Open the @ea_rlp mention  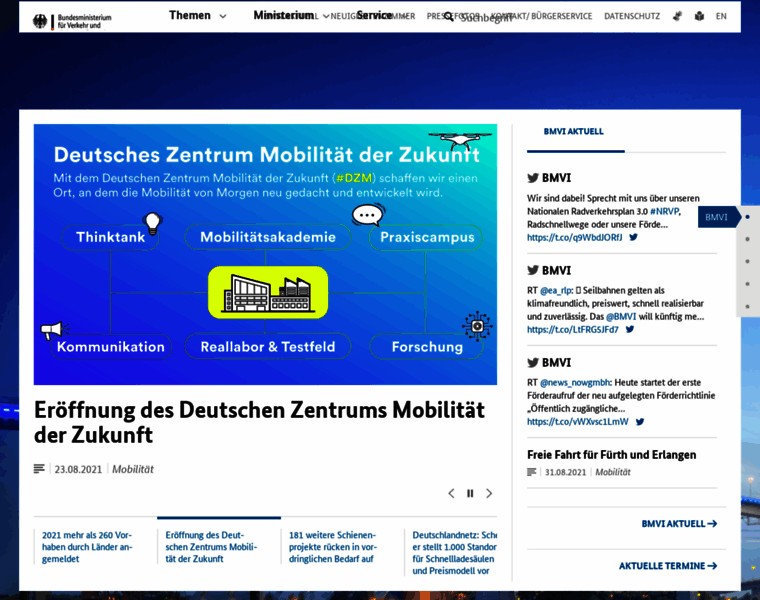tap(555, 290)
